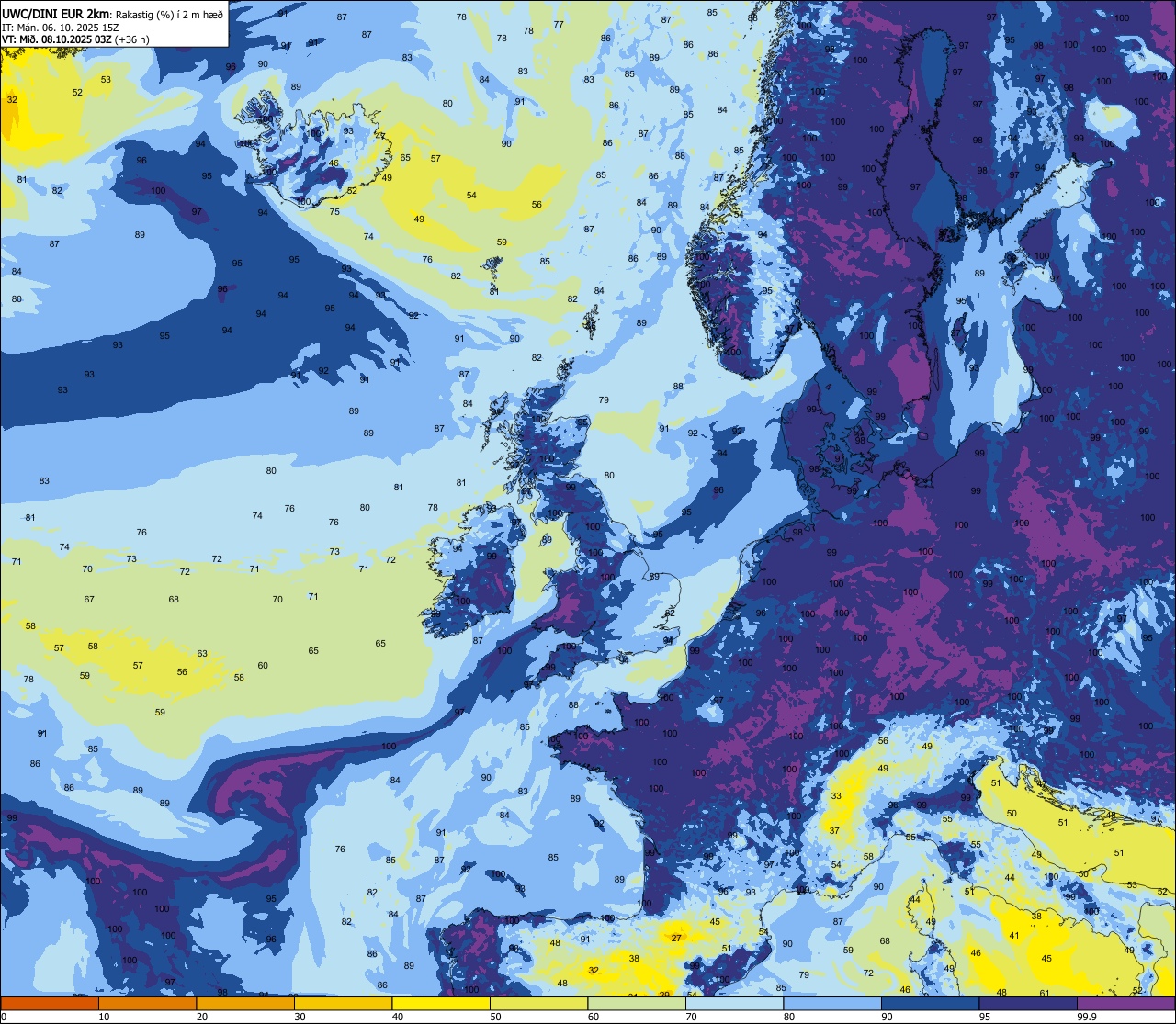Click the '63' value in the Atlantic

tap(202, 654)
